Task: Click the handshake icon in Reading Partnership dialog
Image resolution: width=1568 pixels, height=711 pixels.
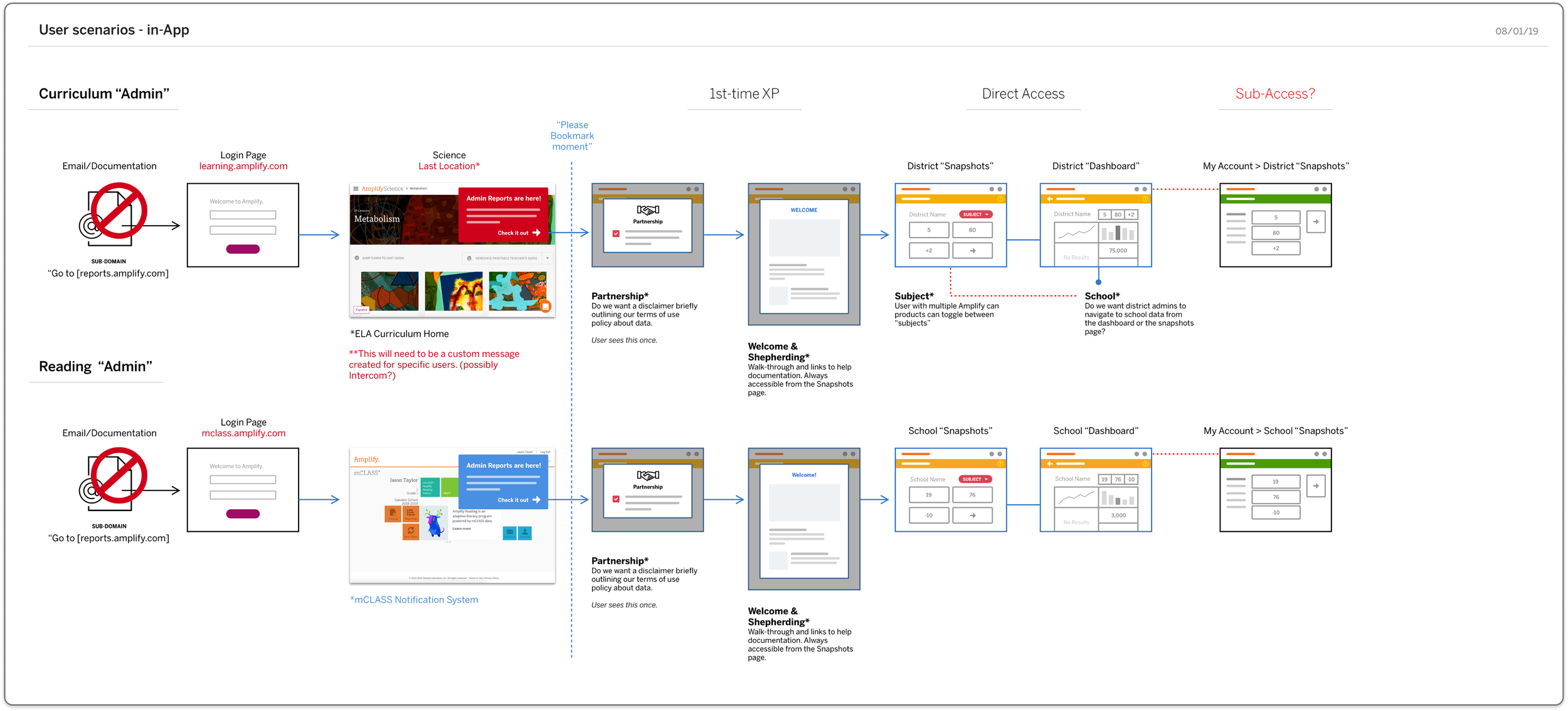Action: (647, 476)
